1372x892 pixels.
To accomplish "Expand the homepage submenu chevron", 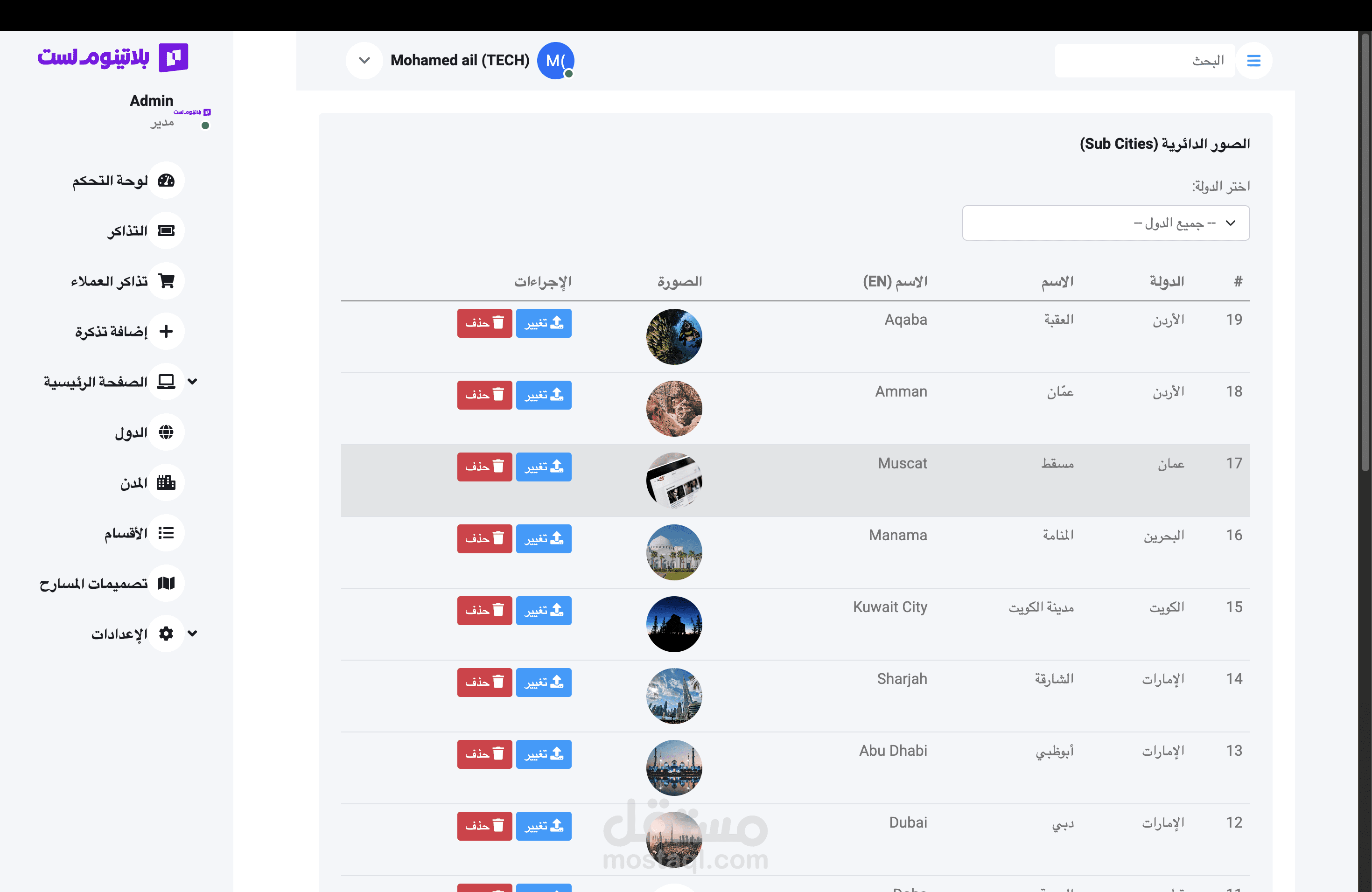I will tap(193, 382).
